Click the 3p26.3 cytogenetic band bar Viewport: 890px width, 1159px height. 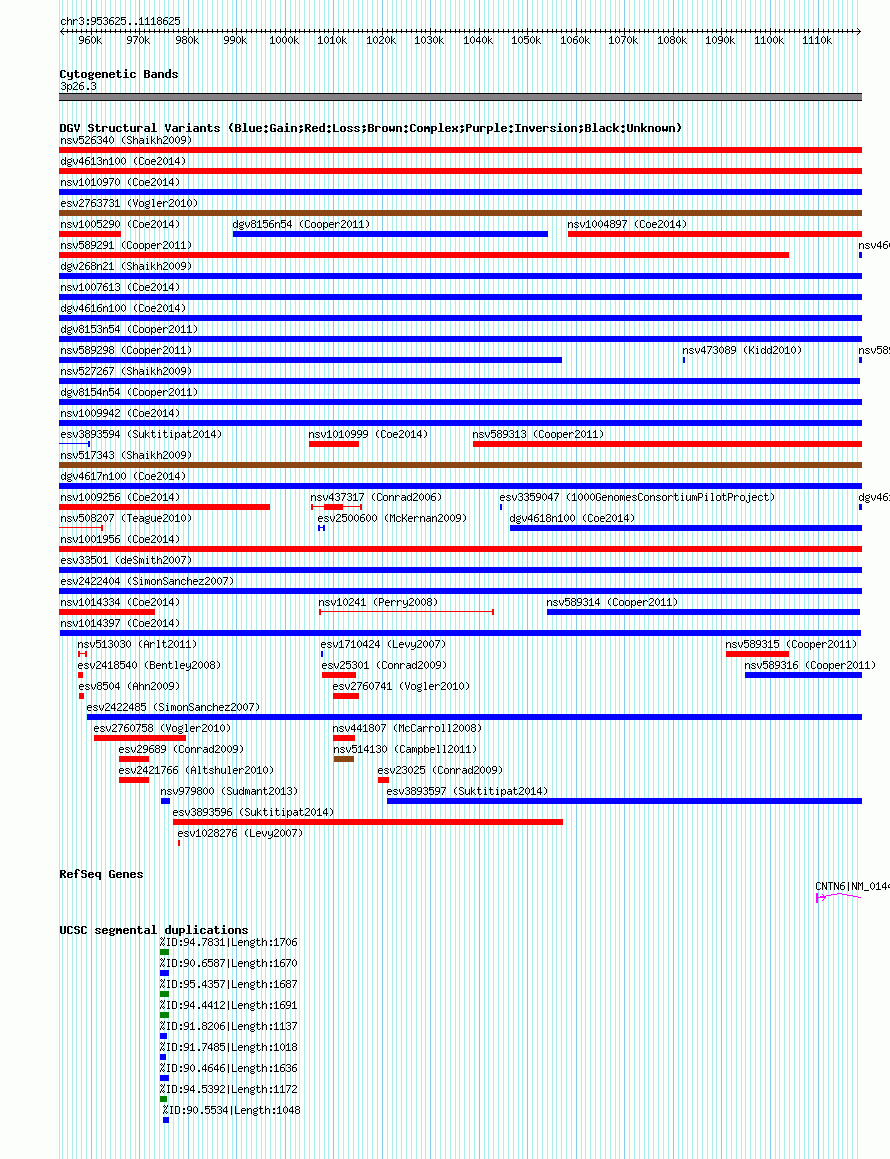tap(460, 97)
